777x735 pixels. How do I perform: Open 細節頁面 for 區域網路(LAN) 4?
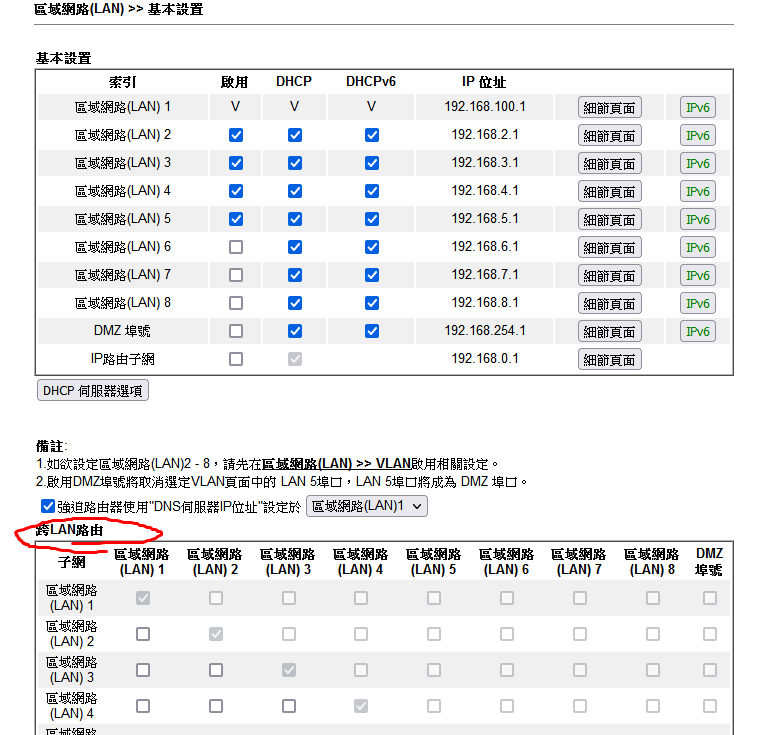(609, 192)
